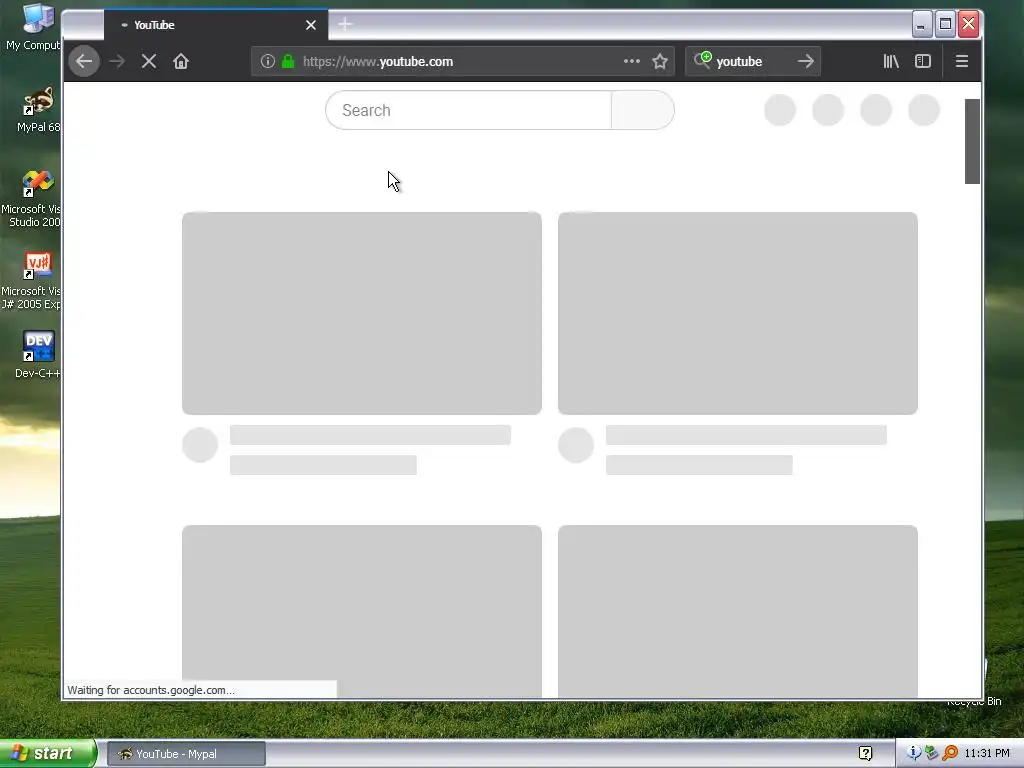Open the Start menu
Screen dimensions: 1024x768
[47, 753]
